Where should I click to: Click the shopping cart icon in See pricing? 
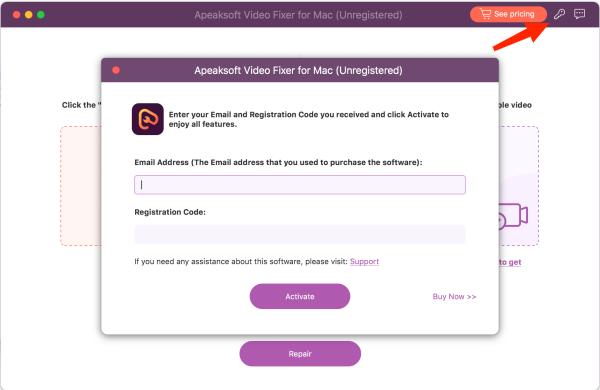pos(485,14)
